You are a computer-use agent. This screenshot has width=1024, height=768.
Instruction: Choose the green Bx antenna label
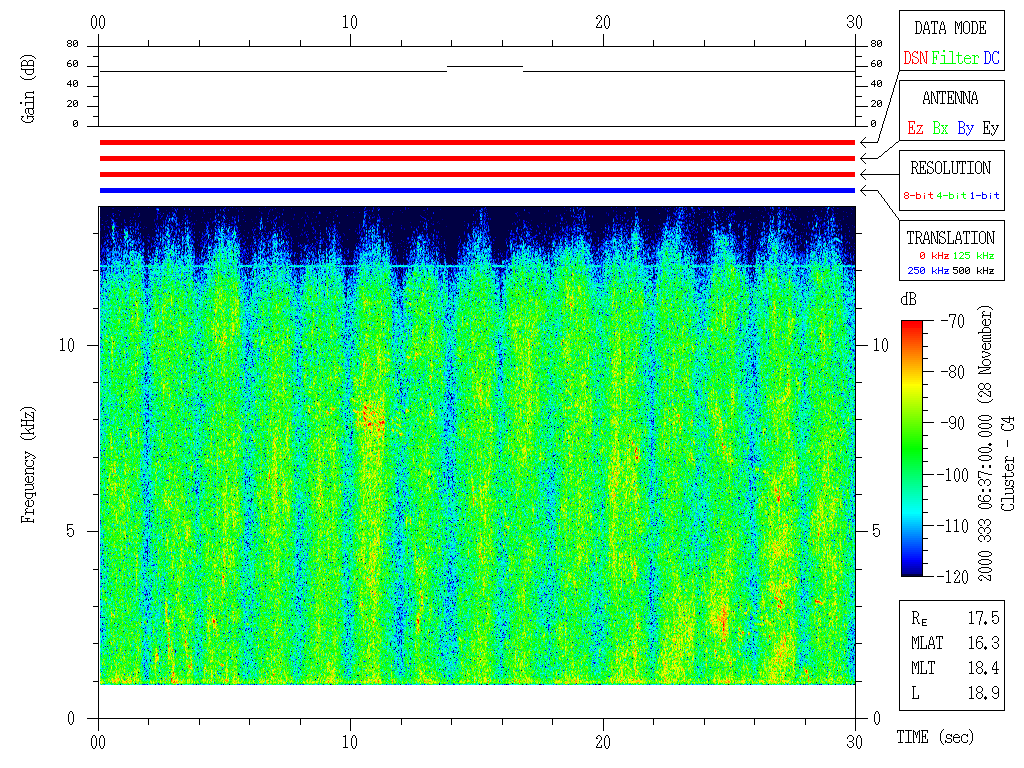tap(940, 128)
